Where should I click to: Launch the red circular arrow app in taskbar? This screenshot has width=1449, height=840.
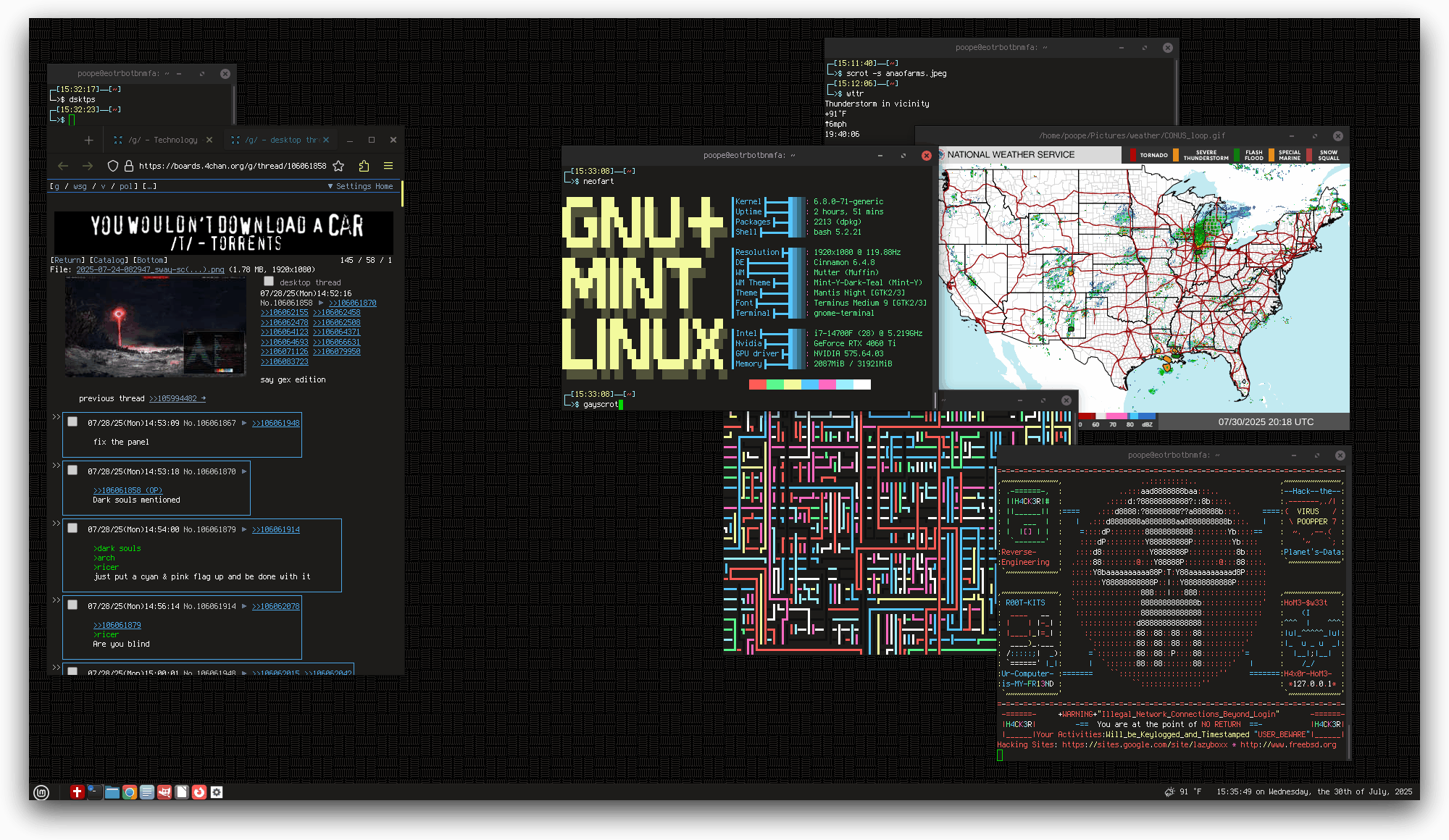[x=199, y=792]
